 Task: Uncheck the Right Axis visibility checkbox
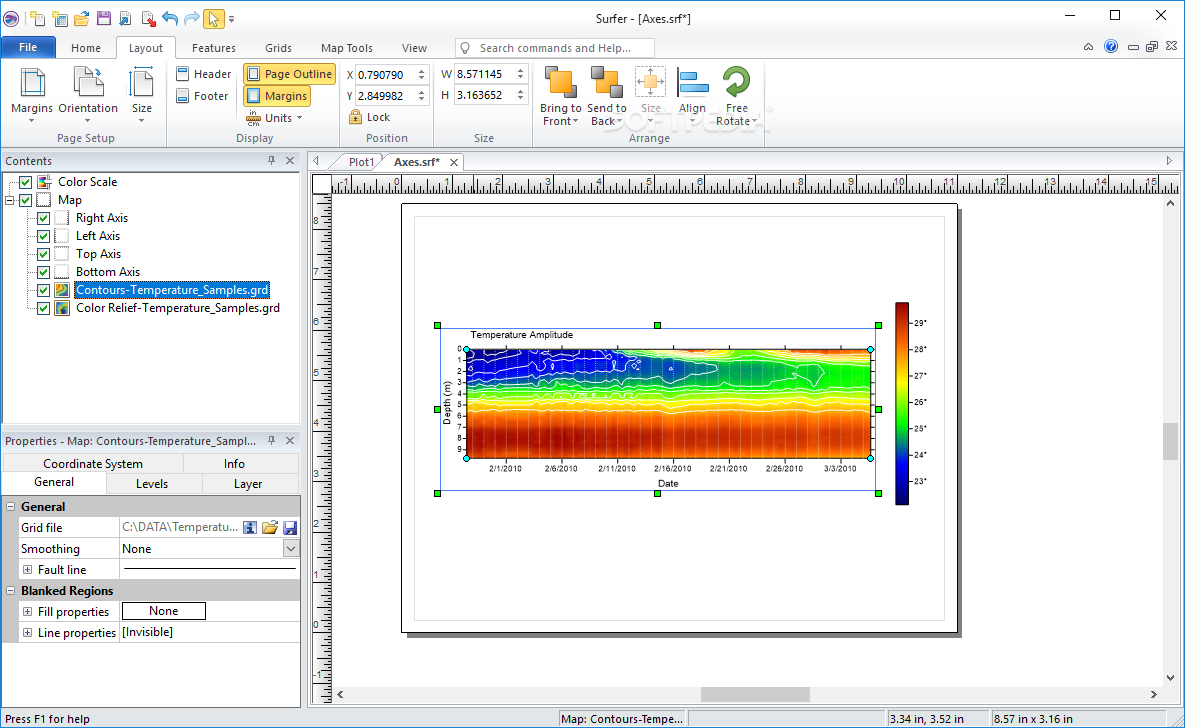click(43, 218)
